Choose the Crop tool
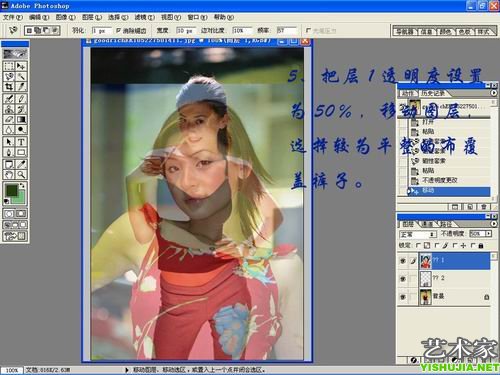This screenshot has width=500, height=375. point(9,87)
